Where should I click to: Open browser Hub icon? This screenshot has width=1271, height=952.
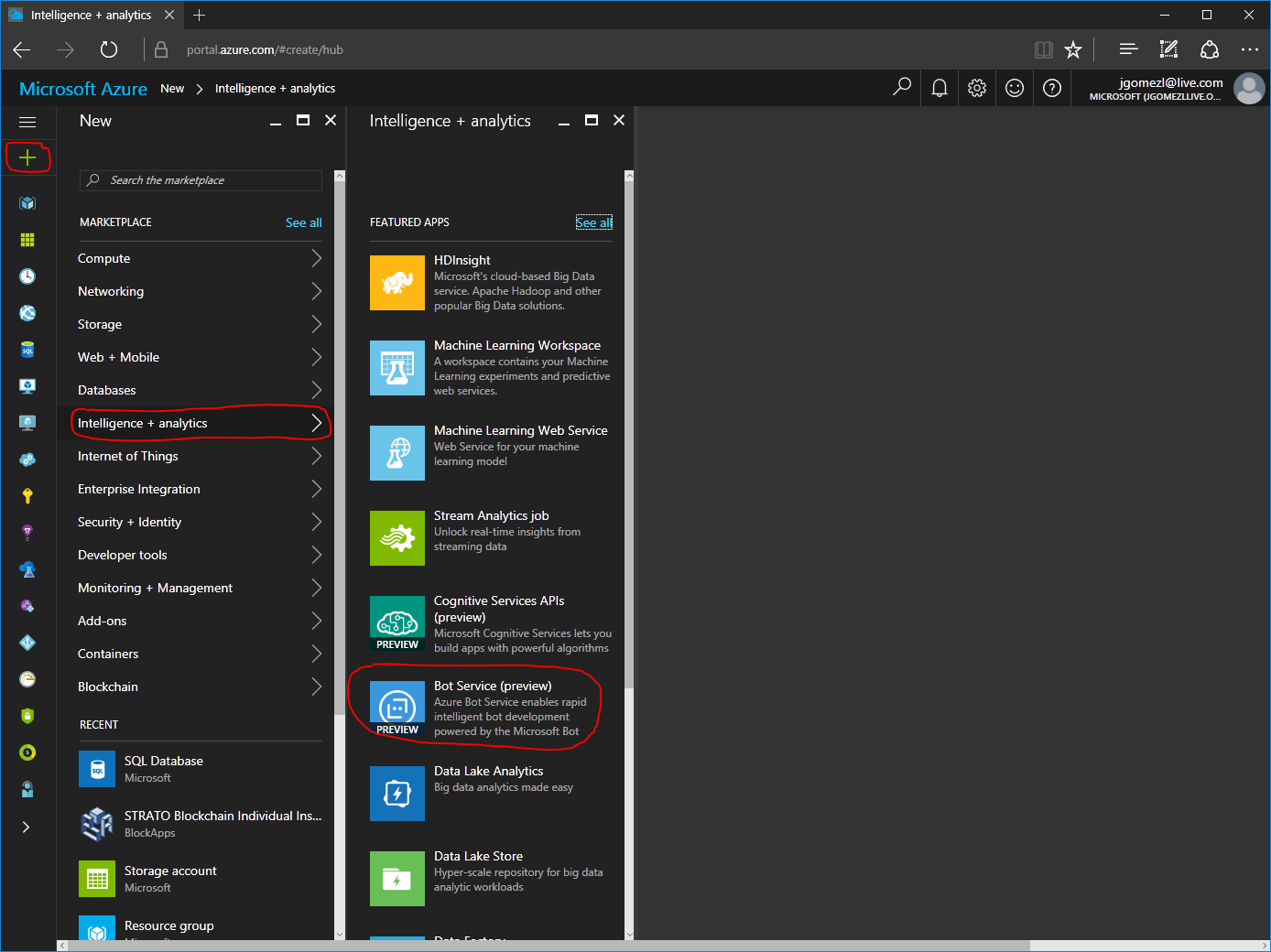(1128, 49)
